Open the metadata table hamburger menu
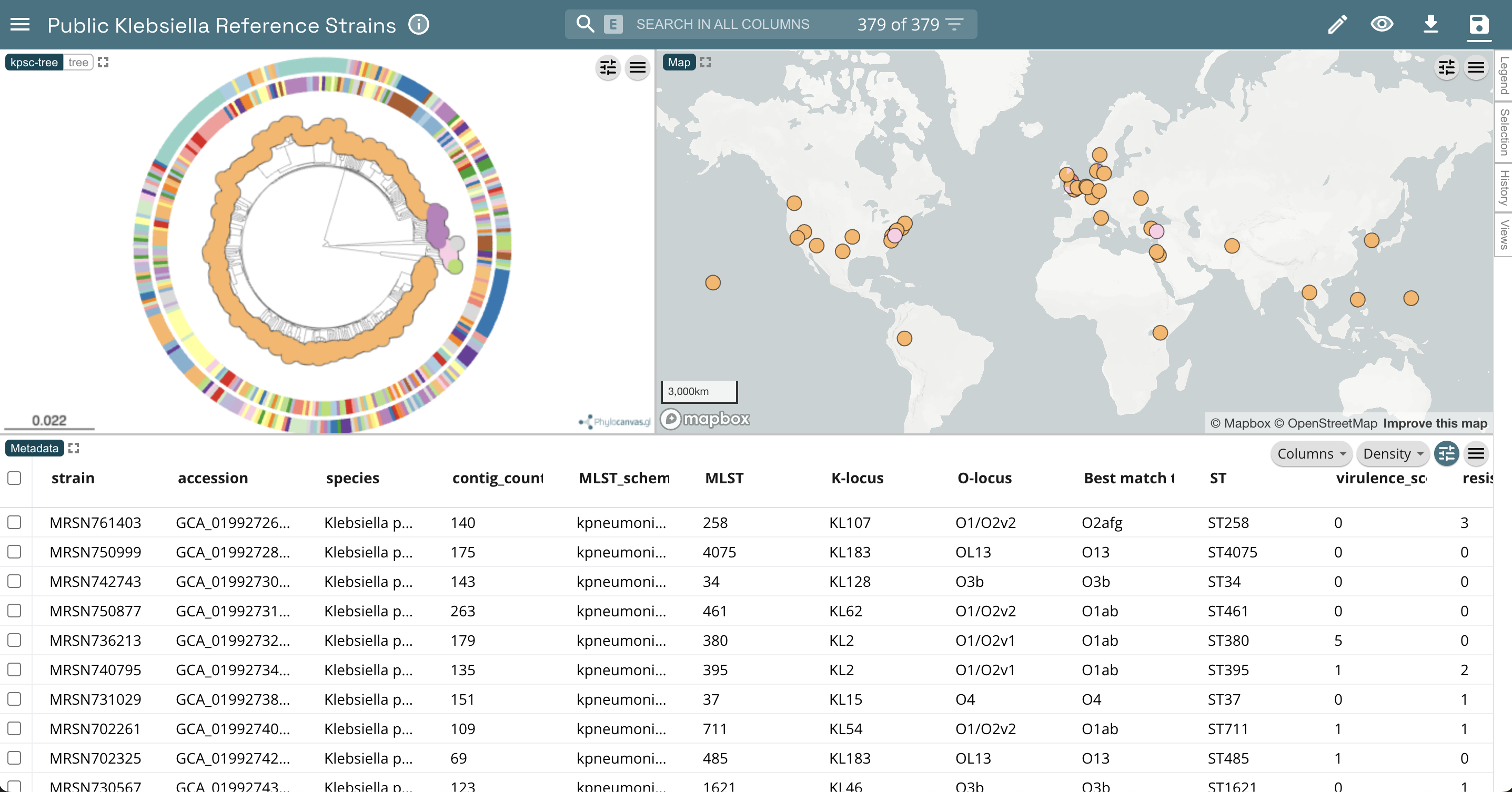The image size is (1512, 792). 1476,453
